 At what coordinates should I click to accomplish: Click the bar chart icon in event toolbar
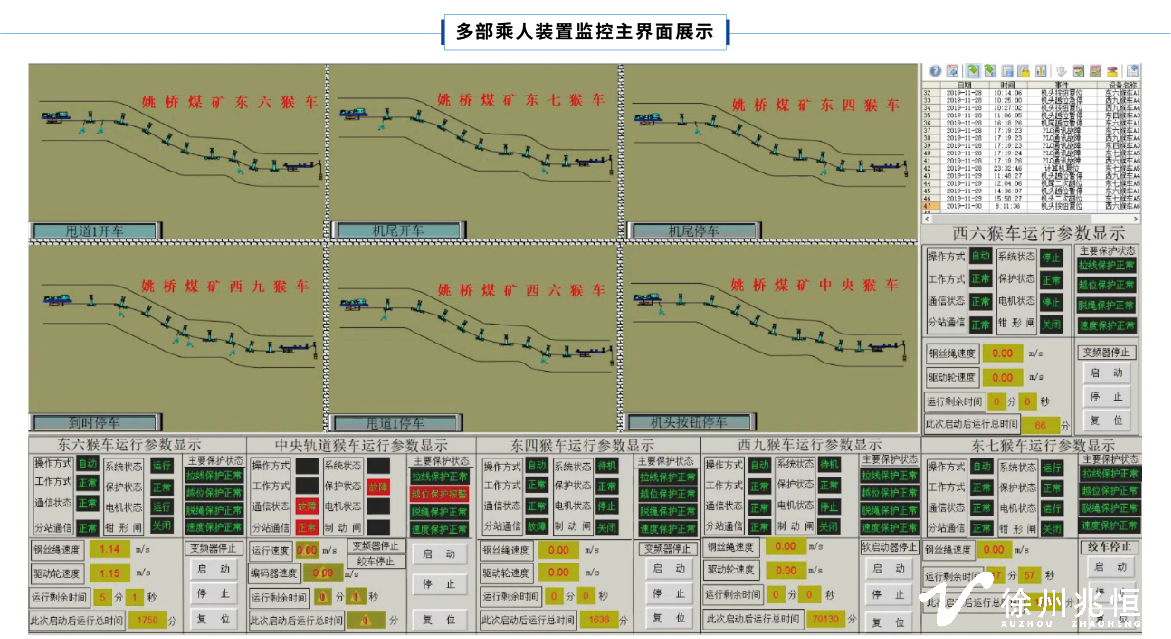[1041, 71]
